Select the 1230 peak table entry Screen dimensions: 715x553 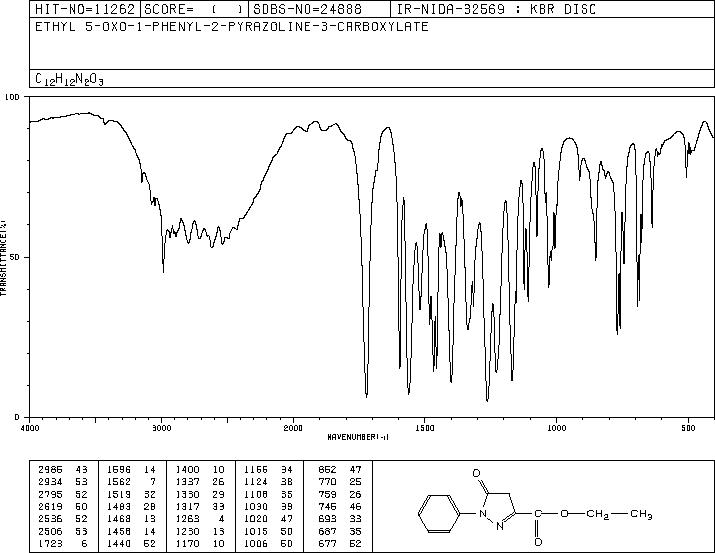[200, 531]
